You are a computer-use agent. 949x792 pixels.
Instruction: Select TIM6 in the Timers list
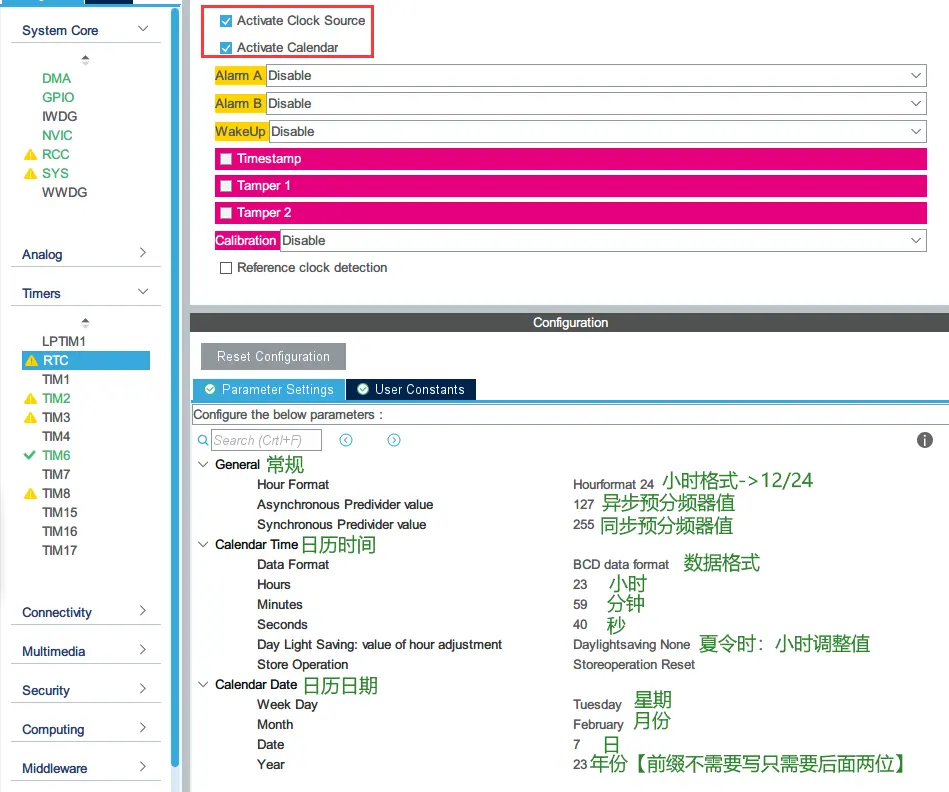click(56, 455)
